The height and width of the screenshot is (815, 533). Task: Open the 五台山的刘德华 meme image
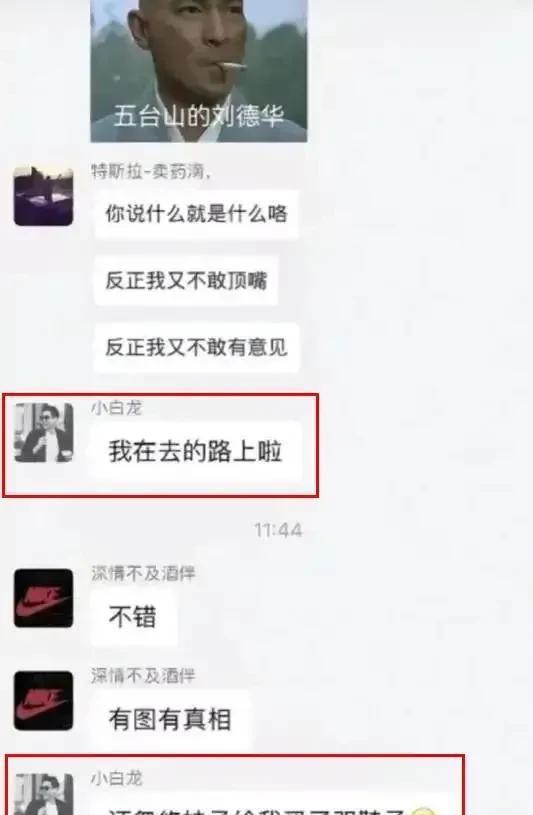pos(199,71)
